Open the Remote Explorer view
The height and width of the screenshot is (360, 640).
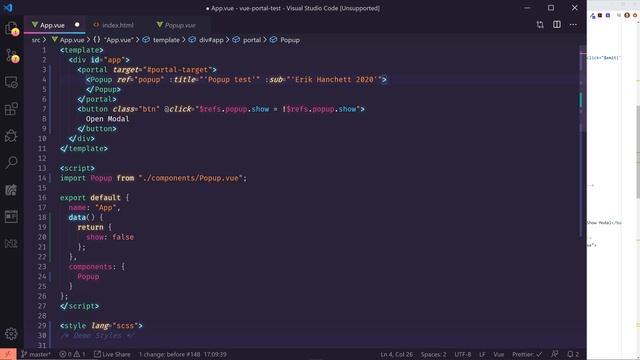(11, 82)
